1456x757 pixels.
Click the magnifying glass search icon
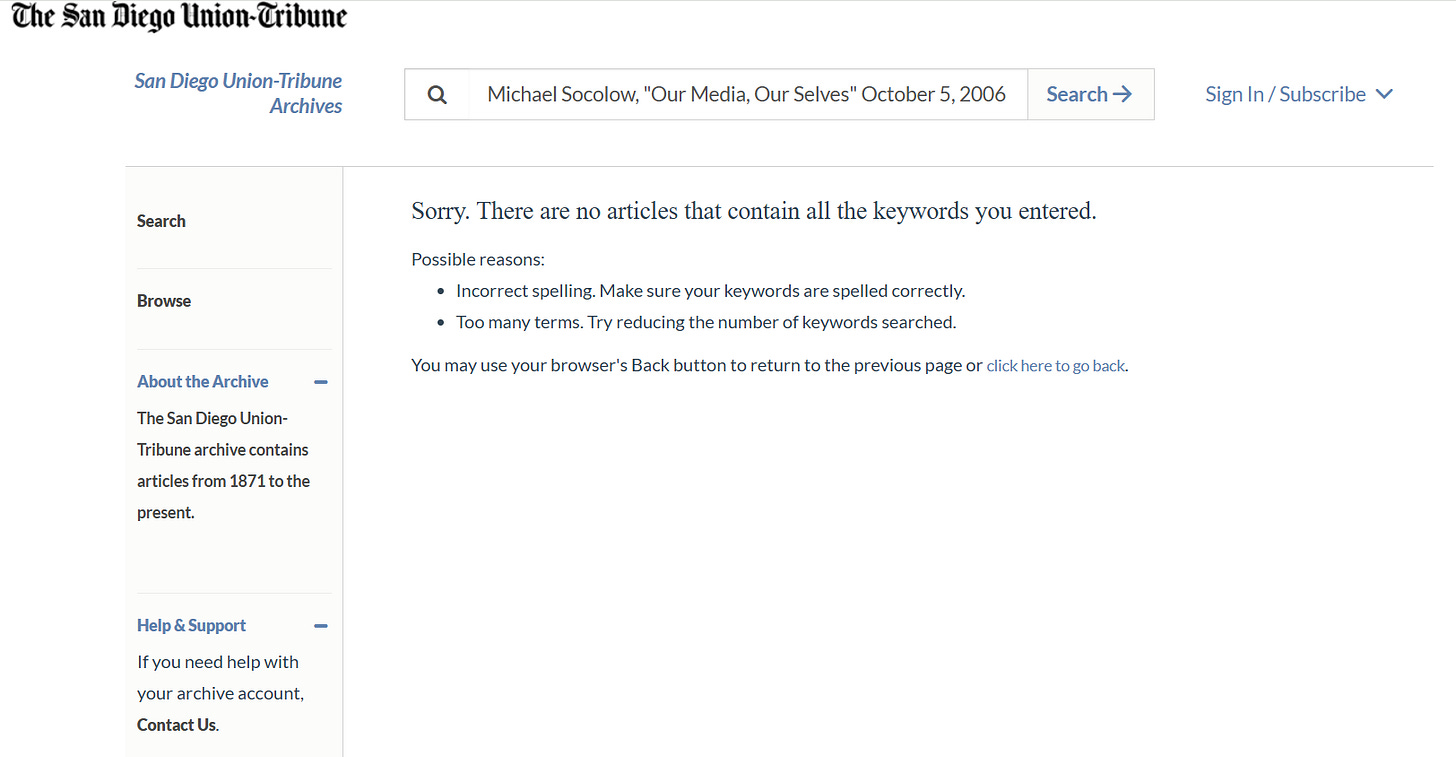[437, 94]
